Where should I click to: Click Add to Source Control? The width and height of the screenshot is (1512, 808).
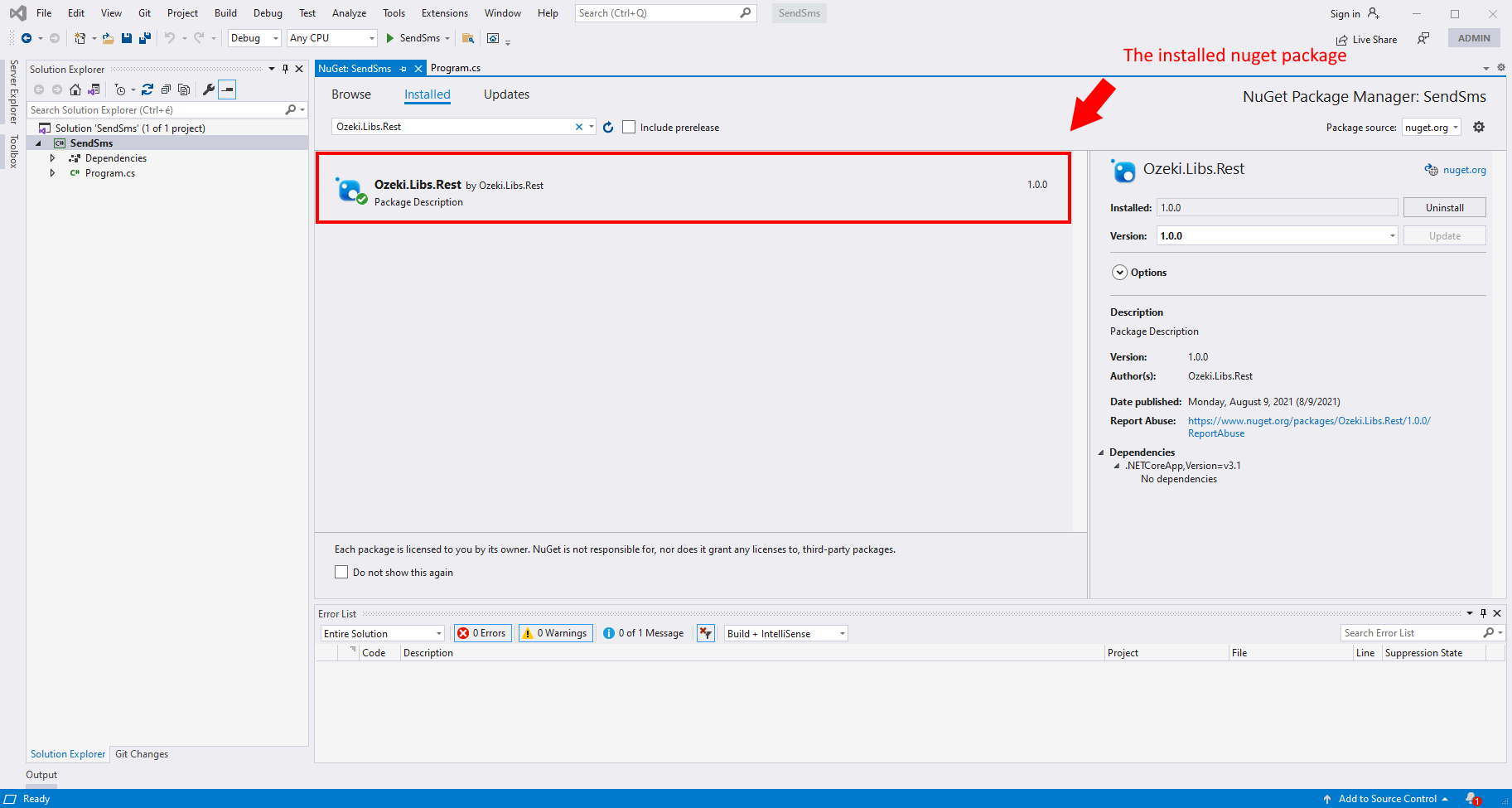[1387, 799]
